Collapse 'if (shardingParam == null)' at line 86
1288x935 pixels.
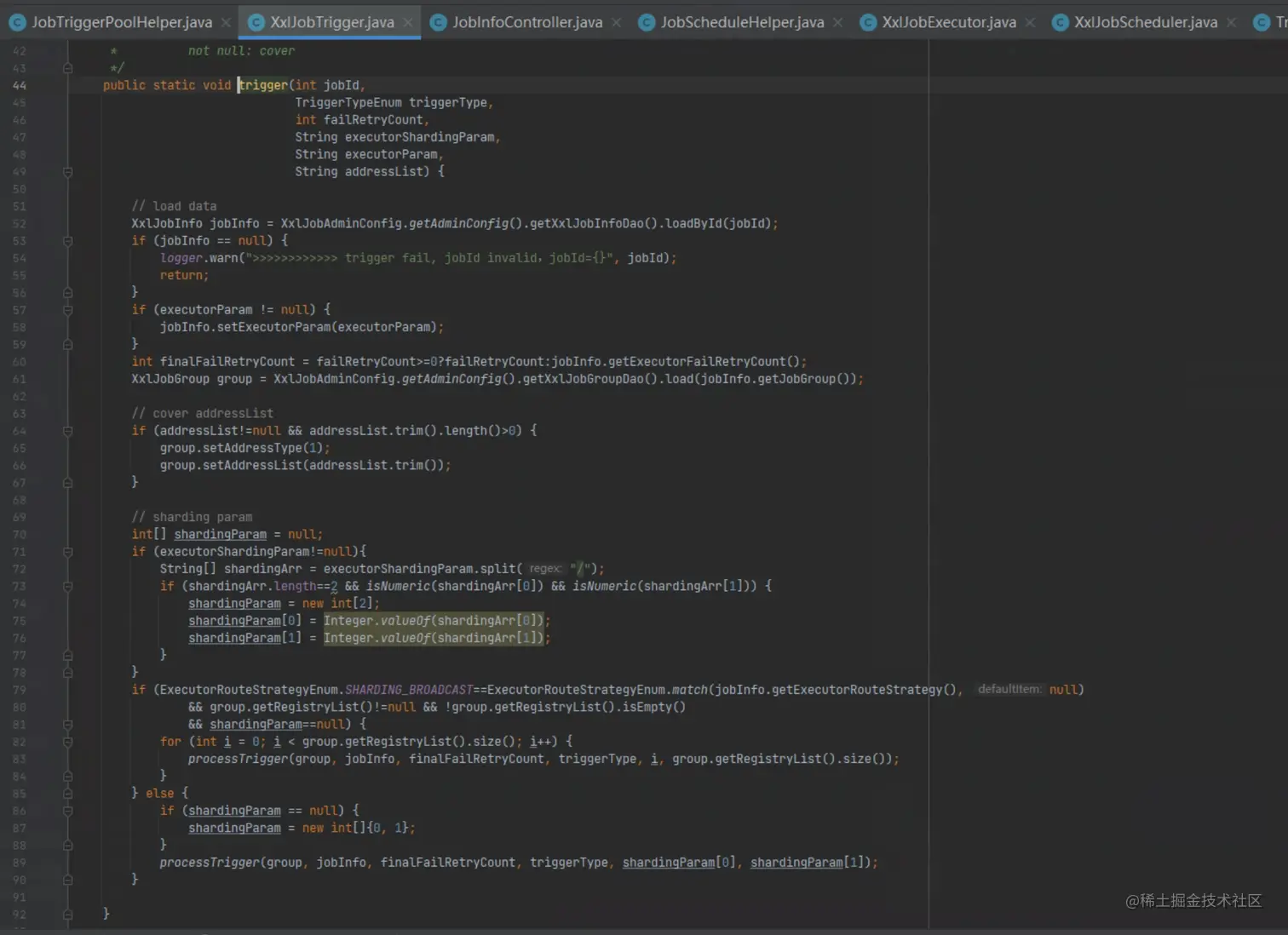coord(68,811)
